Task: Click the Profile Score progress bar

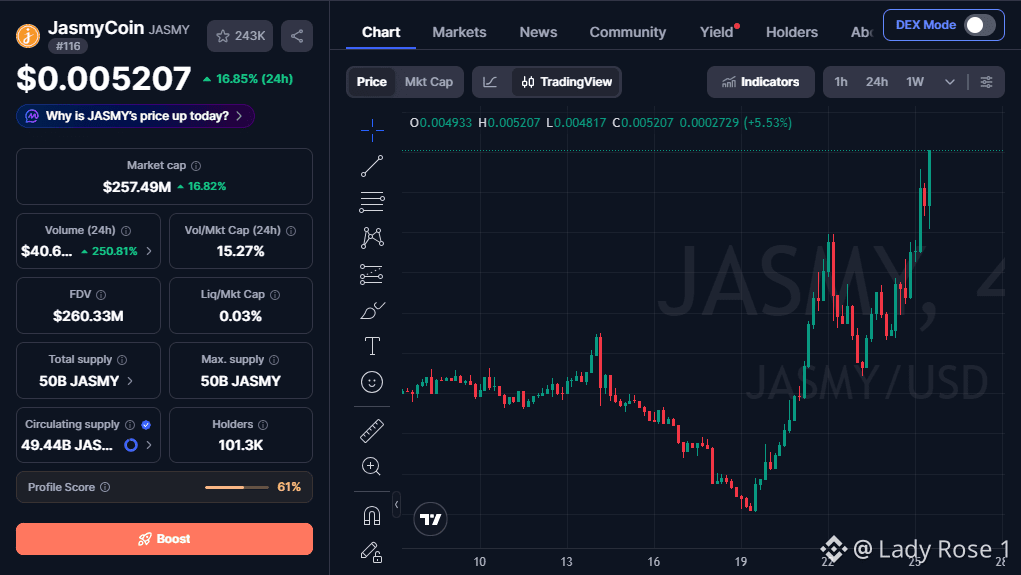Action: click(x=236, y=487)
